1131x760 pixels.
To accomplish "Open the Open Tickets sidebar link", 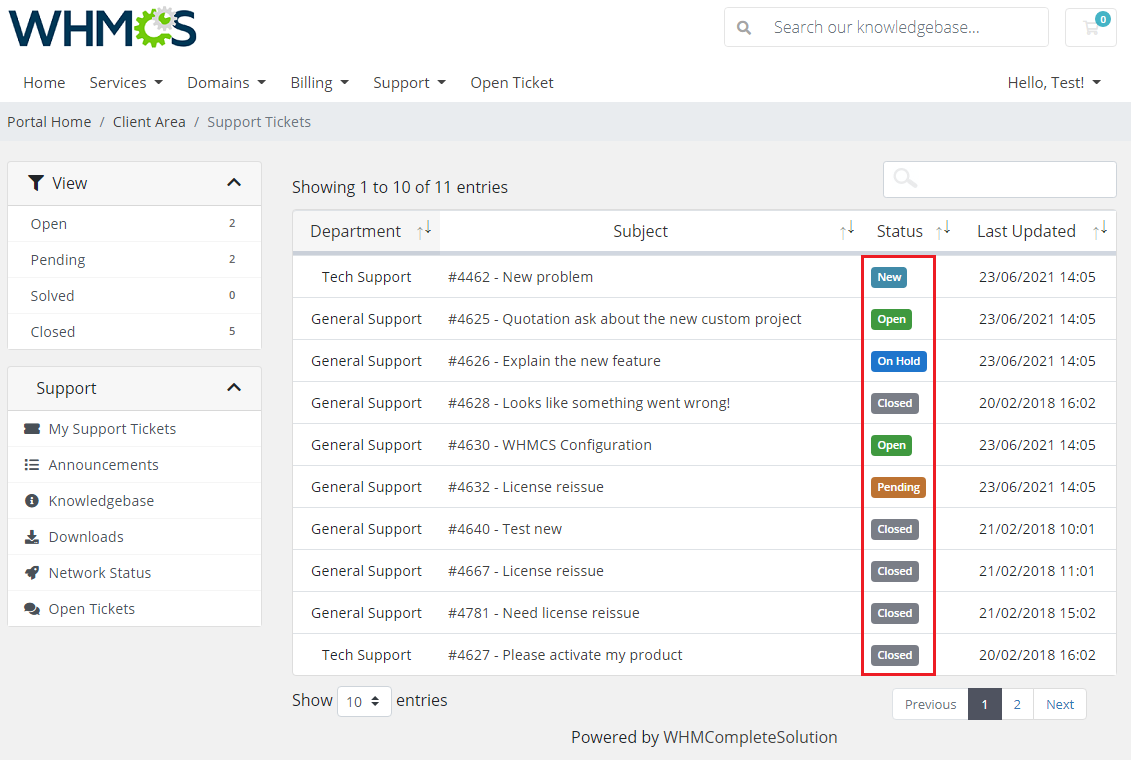I will [92, 609].
